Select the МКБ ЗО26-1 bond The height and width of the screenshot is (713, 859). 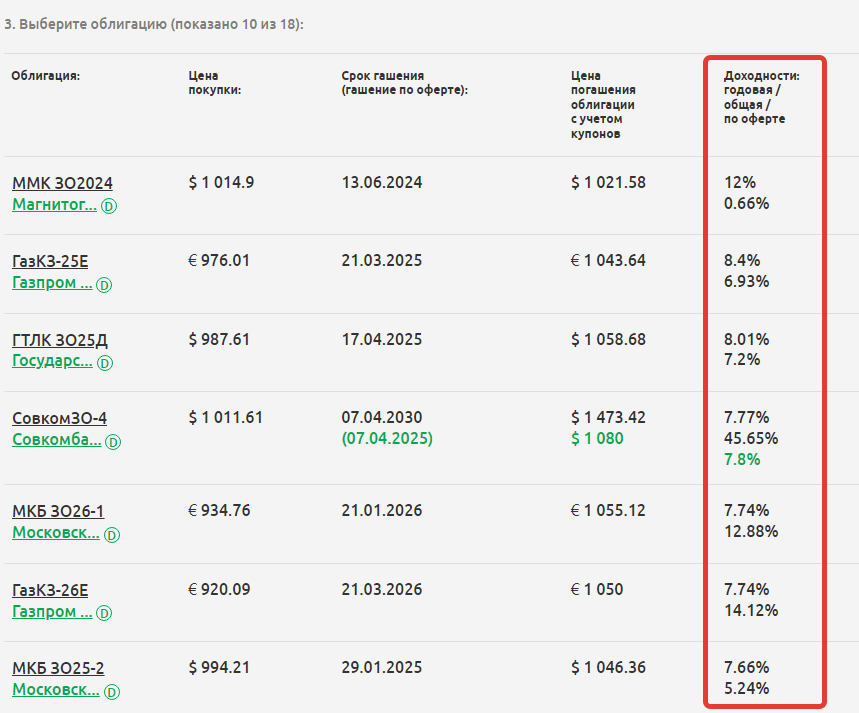click(58, 511)
